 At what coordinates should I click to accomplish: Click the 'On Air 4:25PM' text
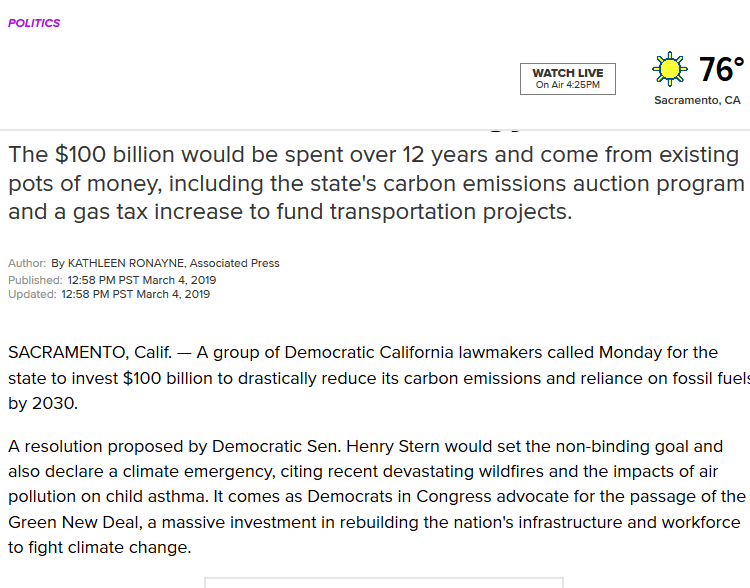(568, 86)
